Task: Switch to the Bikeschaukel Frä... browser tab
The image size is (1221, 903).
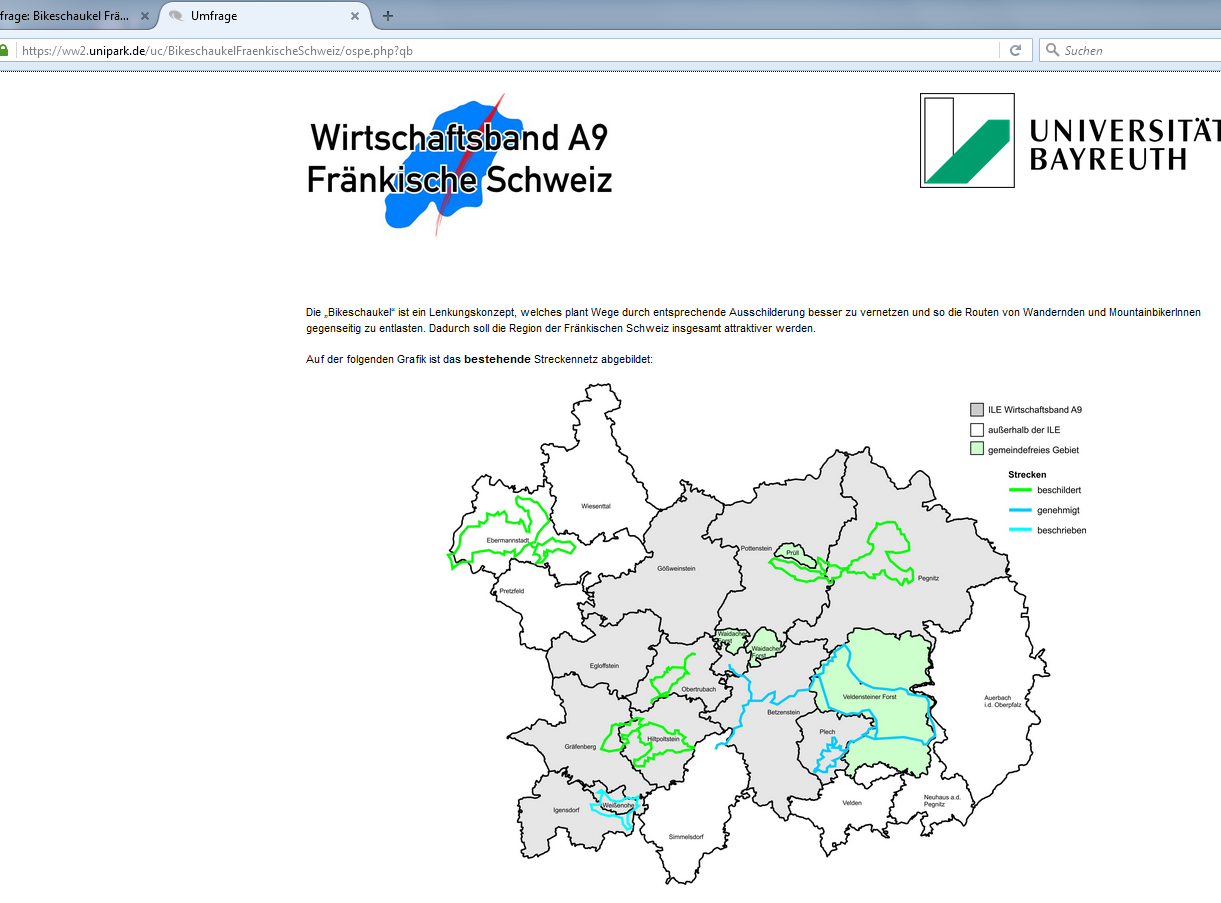Action: tap(65, 16)
